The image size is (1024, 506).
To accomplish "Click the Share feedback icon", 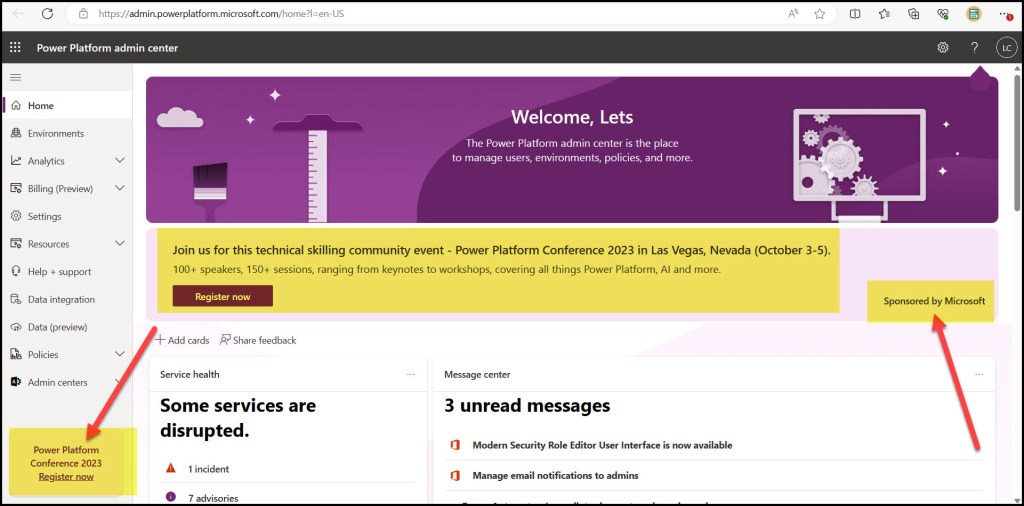I will (x=226, y=340).
